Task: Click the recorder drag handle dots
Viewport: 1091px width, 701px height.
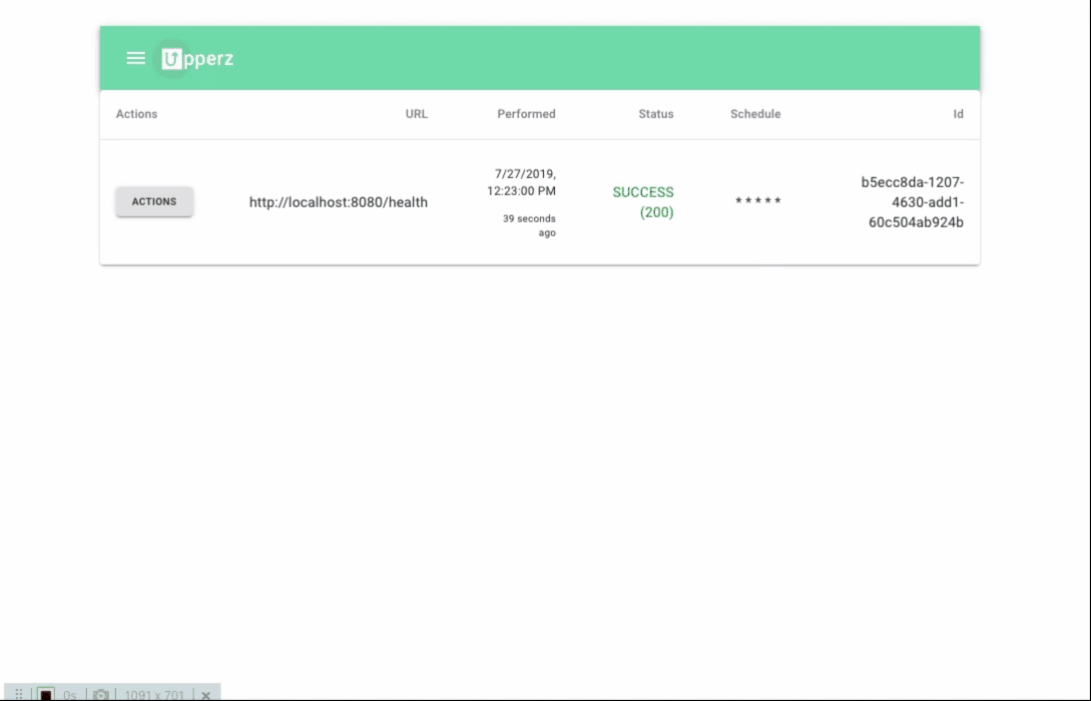Action: point(19,694)
